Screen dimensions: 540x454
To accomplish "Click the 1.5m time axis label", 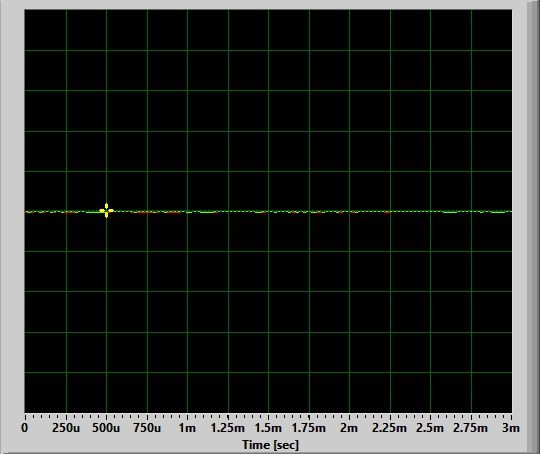I will pos(268,428).
